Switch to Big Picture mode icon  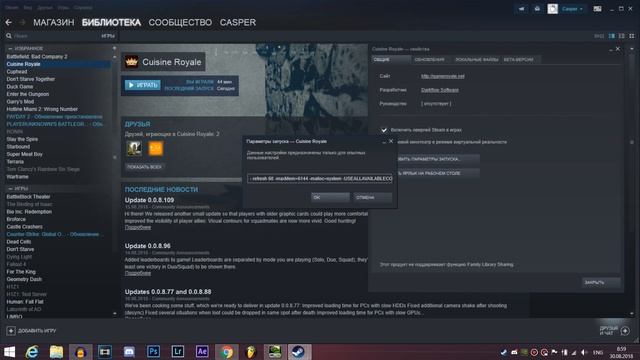point(597,9)
